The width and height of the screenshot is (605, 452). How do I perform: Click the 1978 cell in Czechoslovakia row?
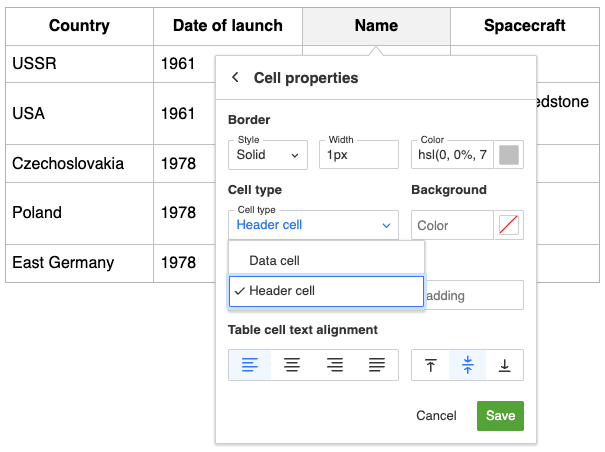click(185, 163)
